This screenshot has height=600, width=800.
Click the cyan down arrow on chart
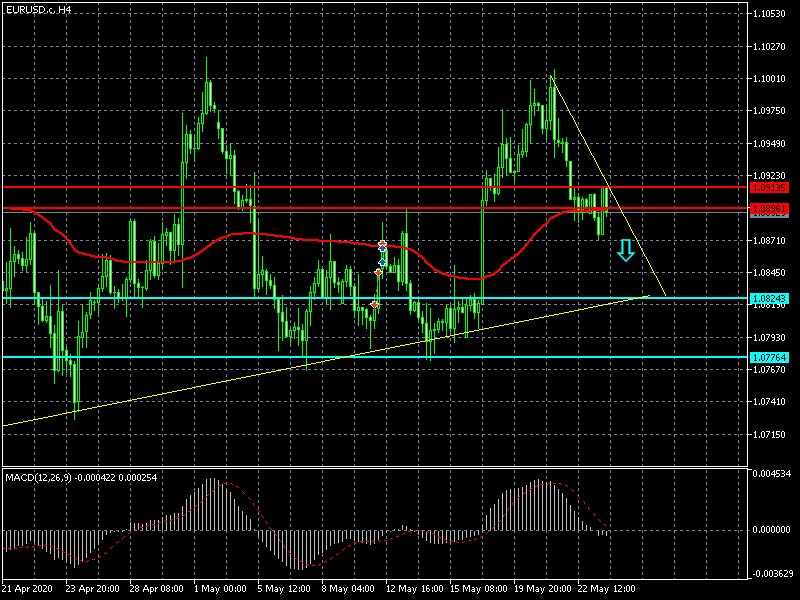pyautogui.click(x=626, y=250)
